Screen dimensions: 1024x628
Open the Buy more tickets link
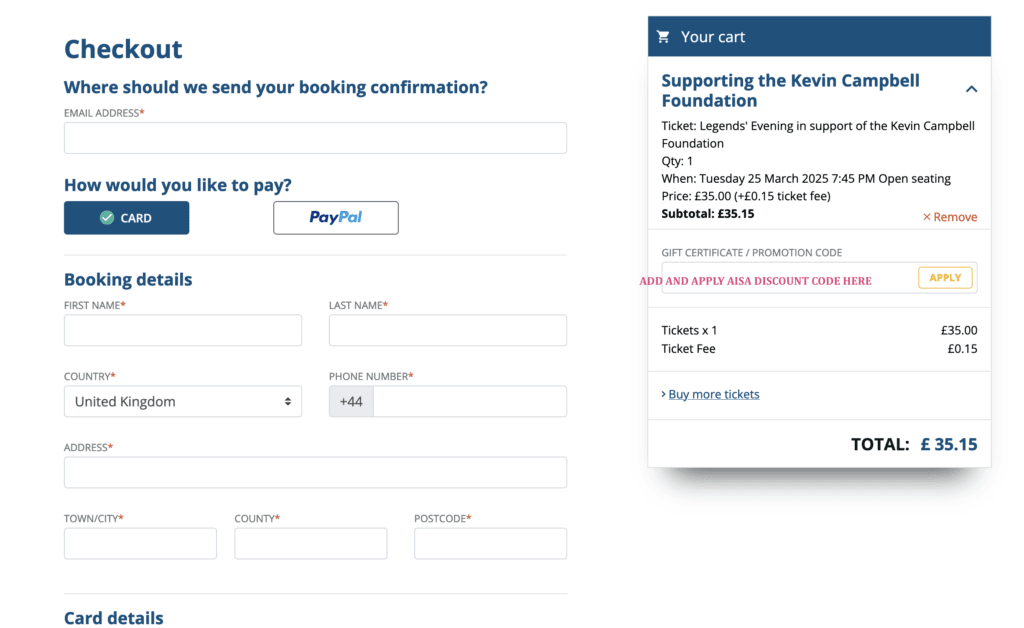pyautogui.click(x=714, y=394)
